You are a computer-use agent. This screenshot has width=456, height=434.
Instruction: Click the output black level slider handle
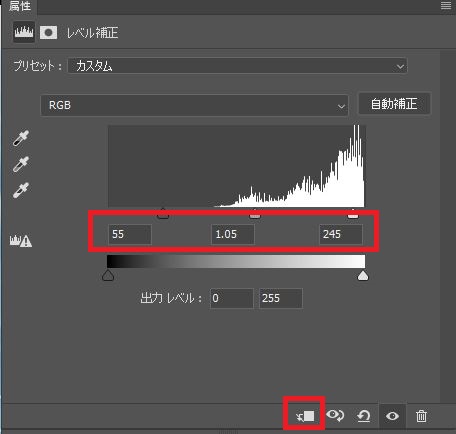[108, 276]
